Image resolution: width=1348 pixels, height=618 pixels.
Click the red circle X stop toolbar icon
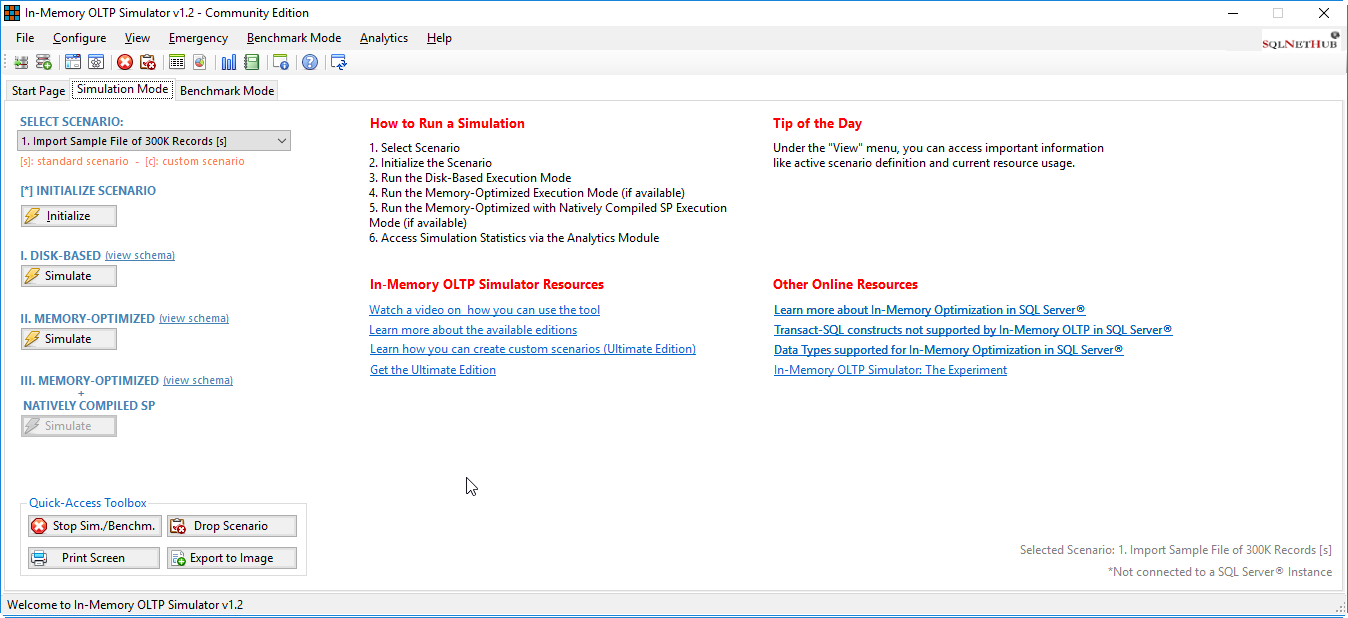click(x=125, y=62)
